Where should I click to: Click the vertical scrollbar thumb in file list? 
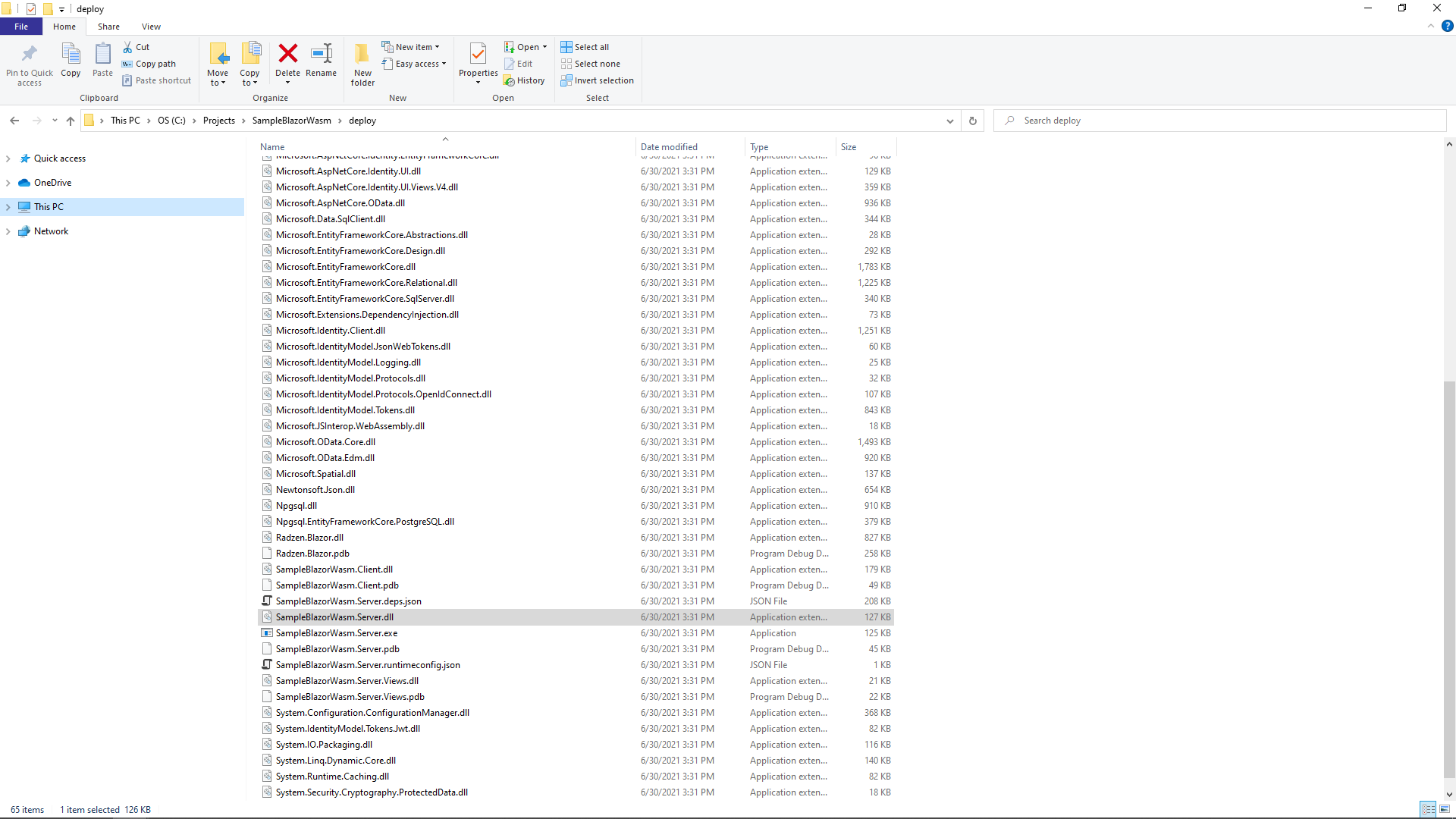pos(1449,580)
